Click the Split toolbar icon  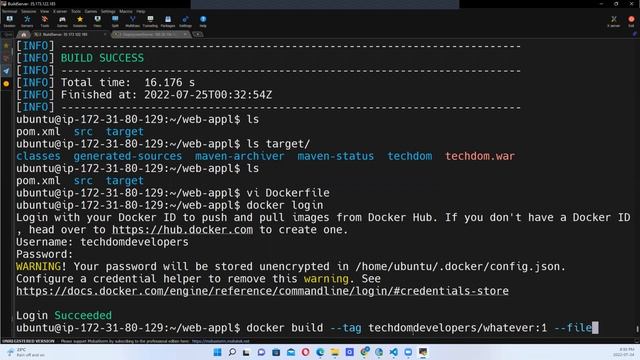point(115,21)
